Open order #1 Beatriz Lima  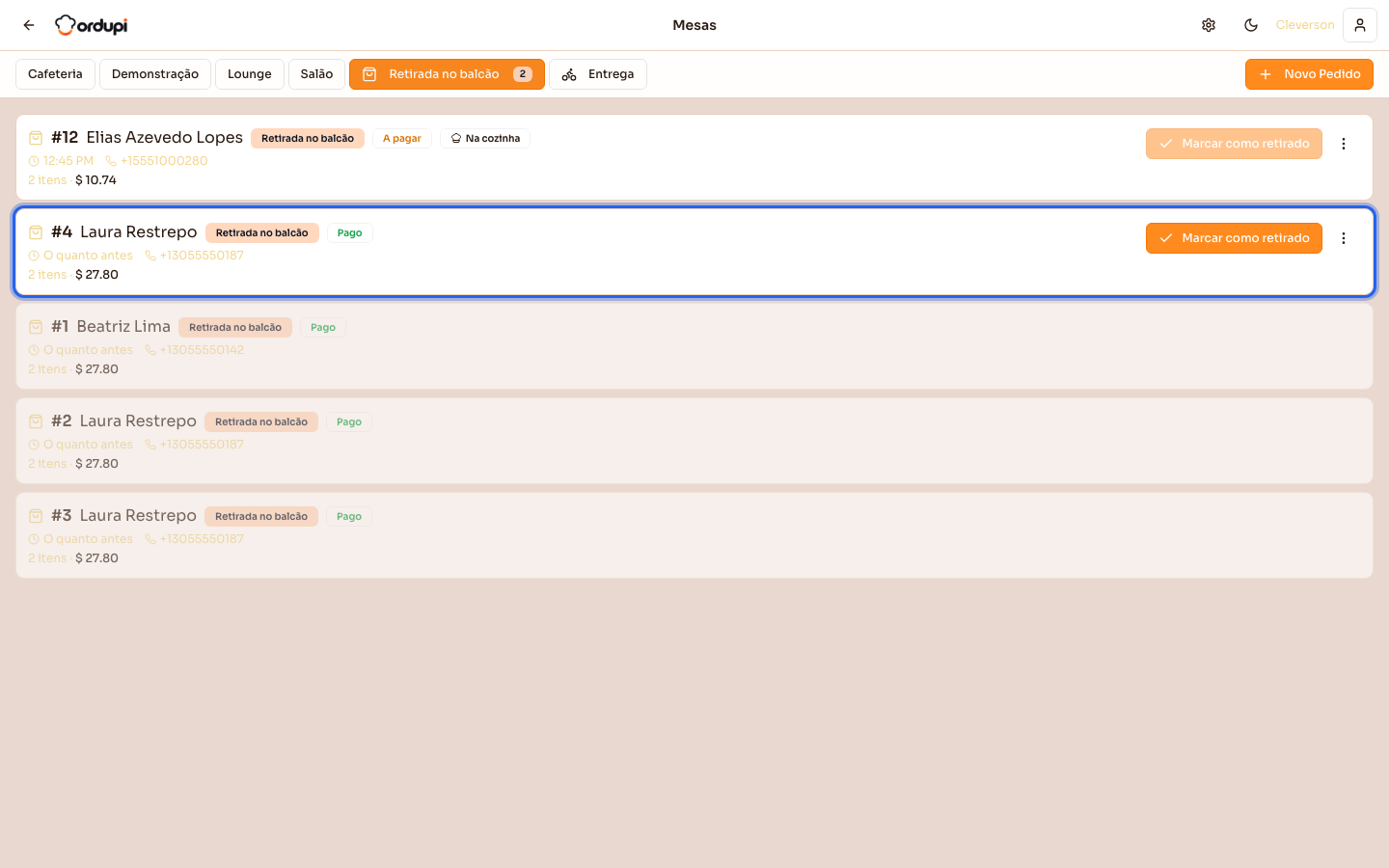(694, 346)
